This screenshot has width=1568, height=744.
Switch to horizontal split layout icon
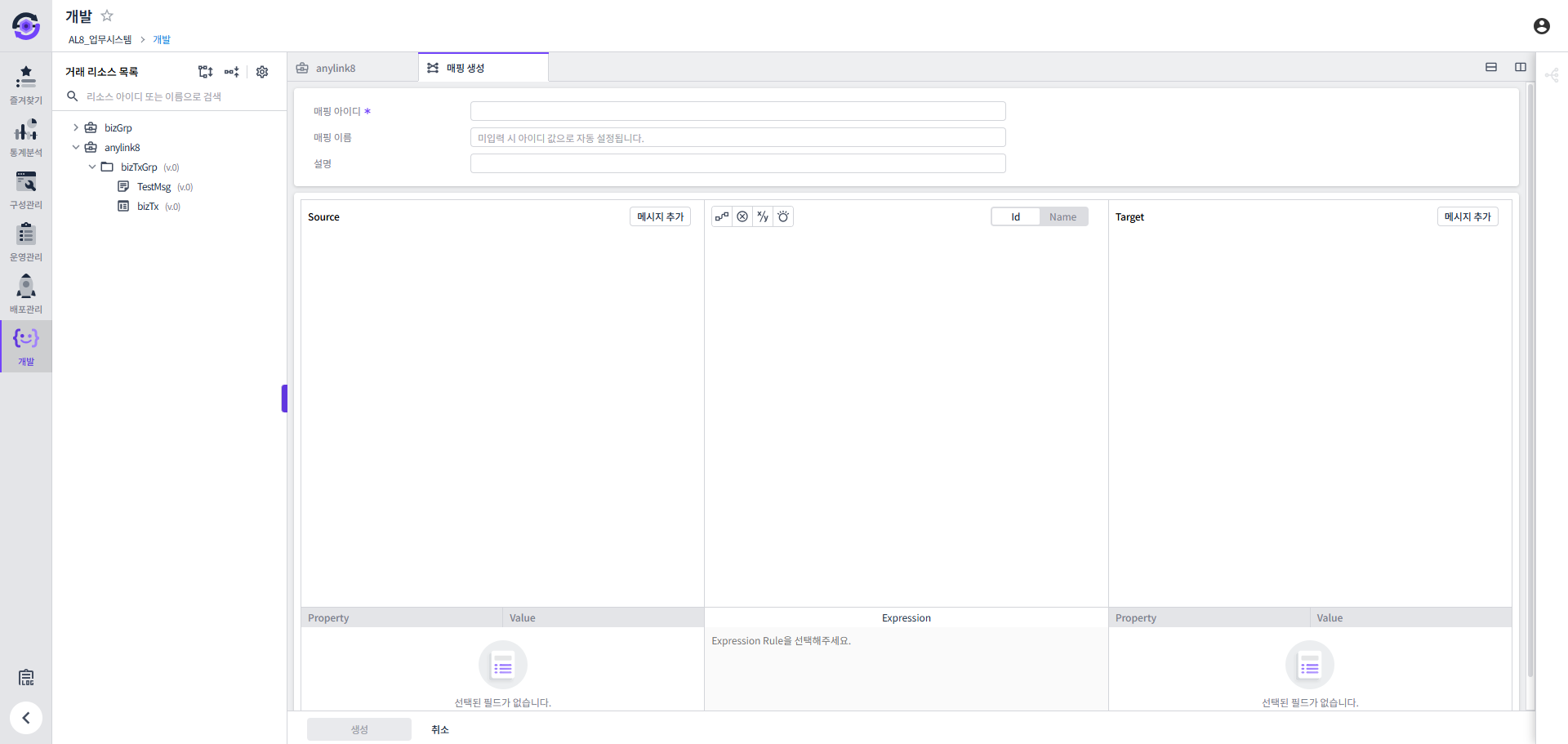tap(1491, 67)
